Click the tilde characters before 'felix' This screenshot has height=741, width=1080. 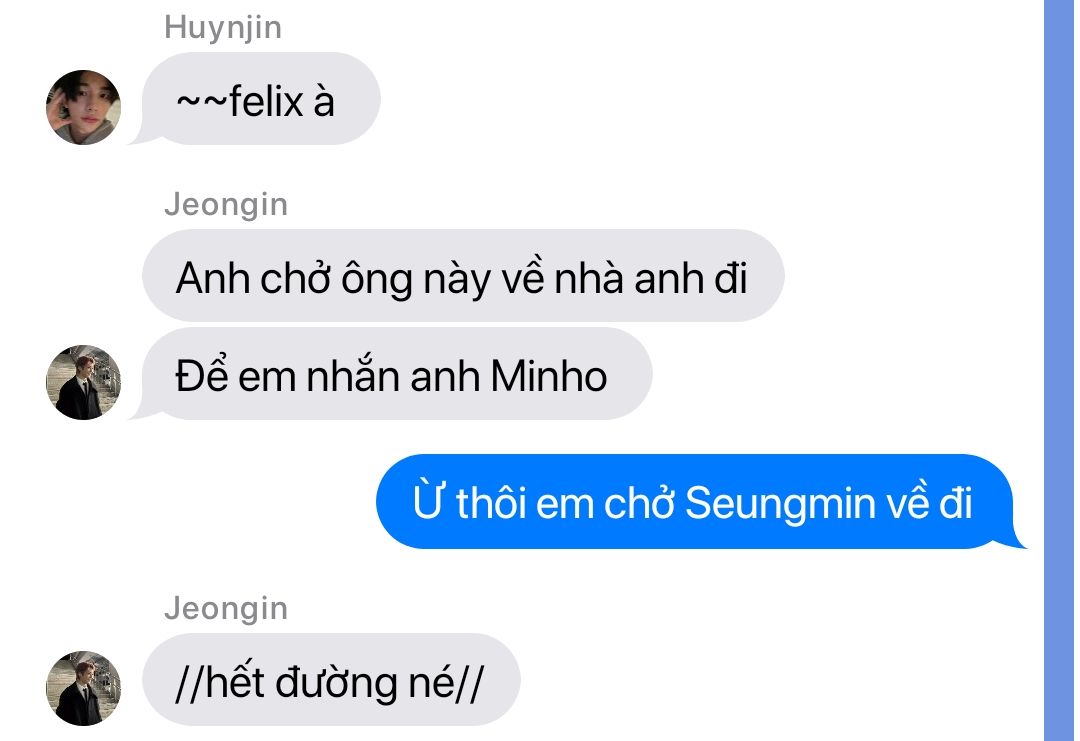coord(200,101)
